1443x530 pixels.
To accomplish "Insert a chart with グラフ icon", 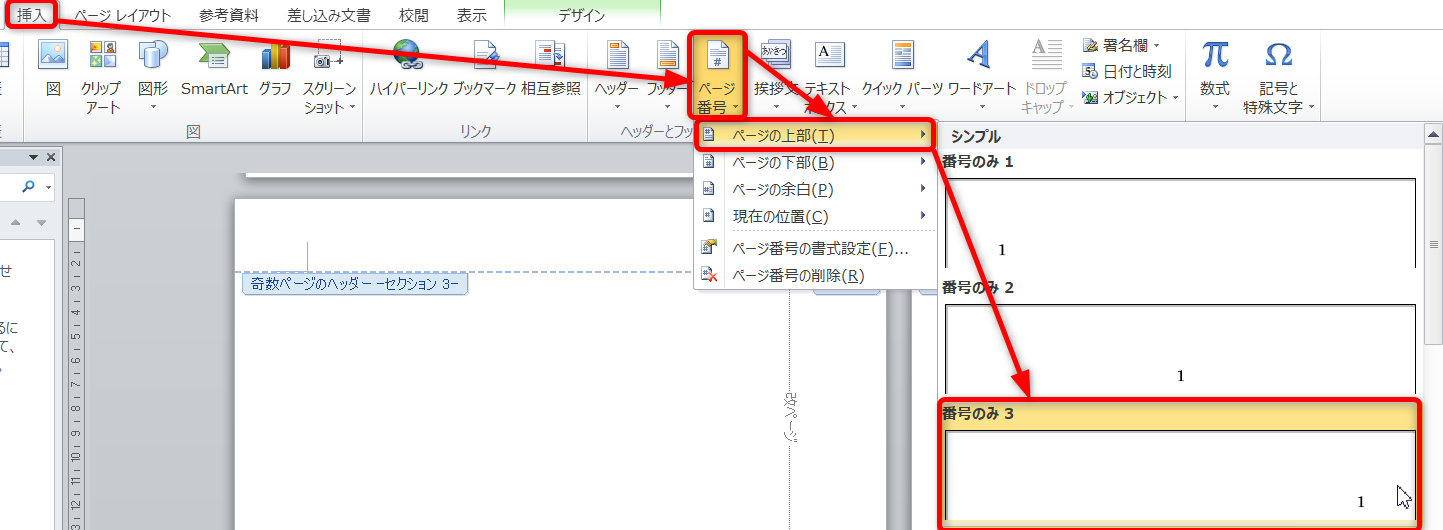I will (x=275, y=70).
